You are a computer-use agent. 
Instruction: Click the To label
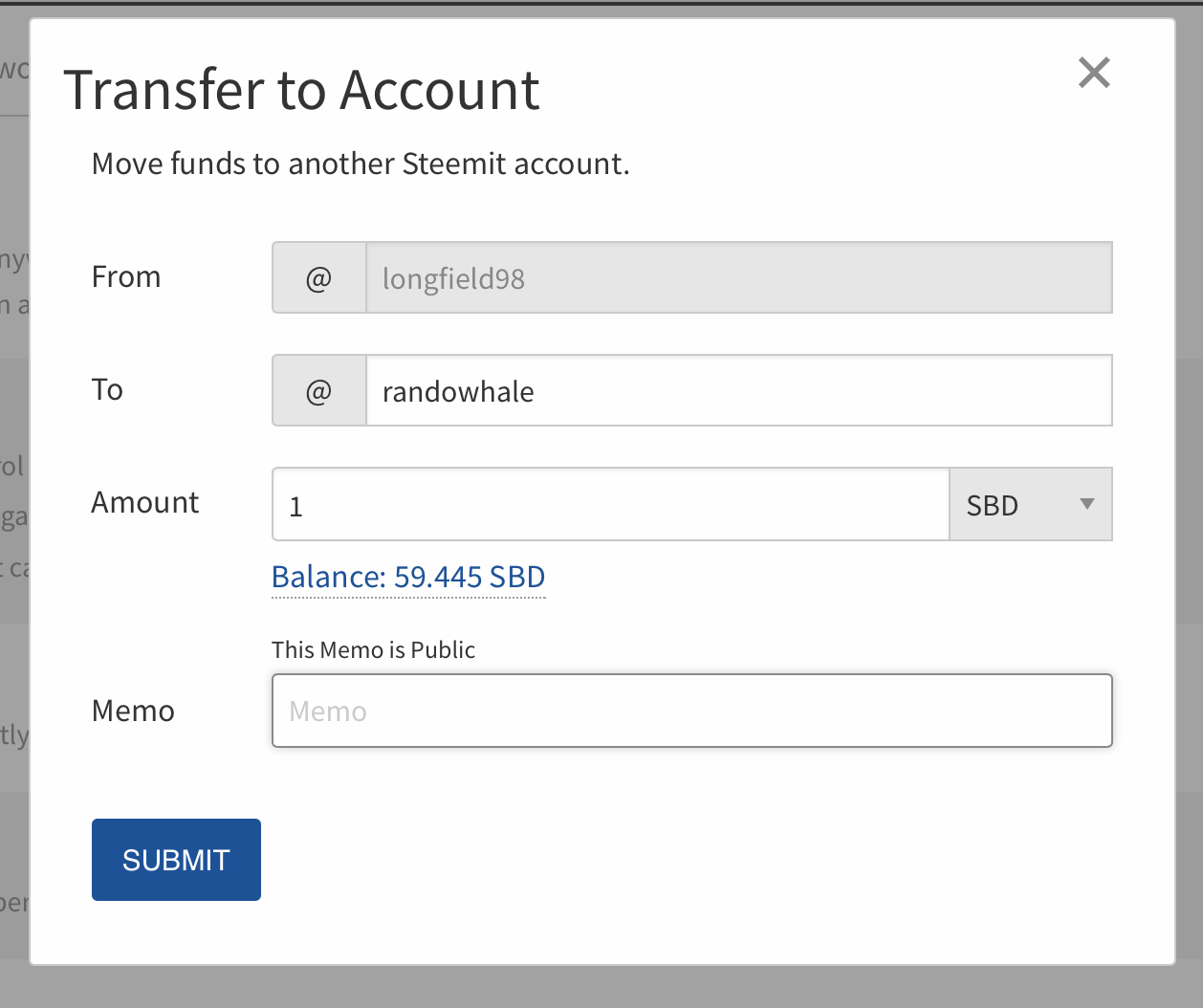107,389
